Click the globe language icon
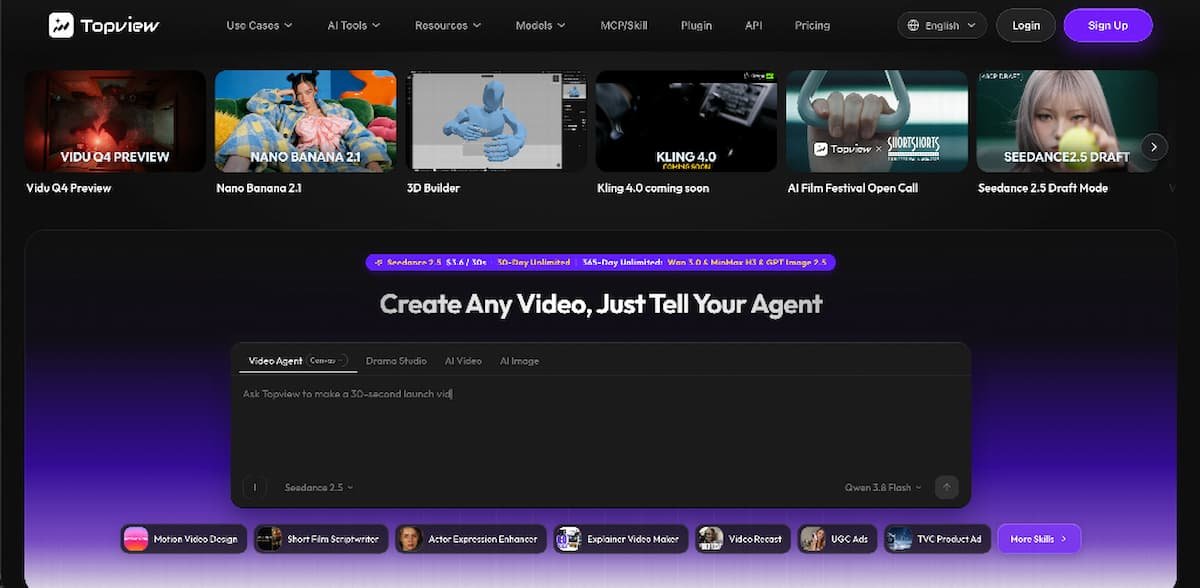The height and width of the screenshot is (588, 1200). (914, 26)
